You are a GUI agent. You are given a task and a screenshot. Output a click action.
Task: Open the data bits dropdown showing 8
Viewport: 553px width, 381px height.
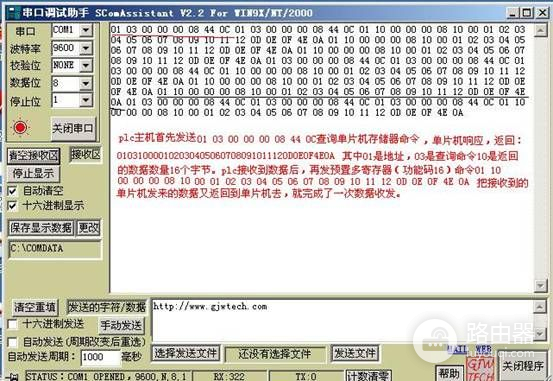click(86, 83)
